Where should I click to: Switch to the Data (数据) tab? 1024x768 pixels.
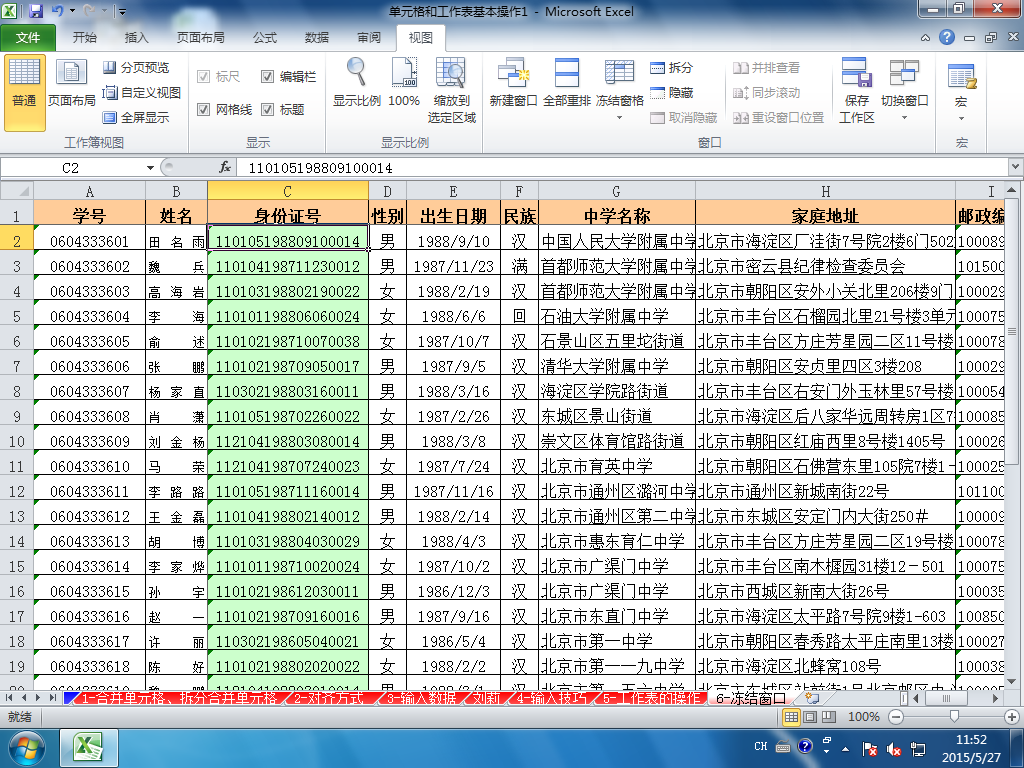(317, 38)
